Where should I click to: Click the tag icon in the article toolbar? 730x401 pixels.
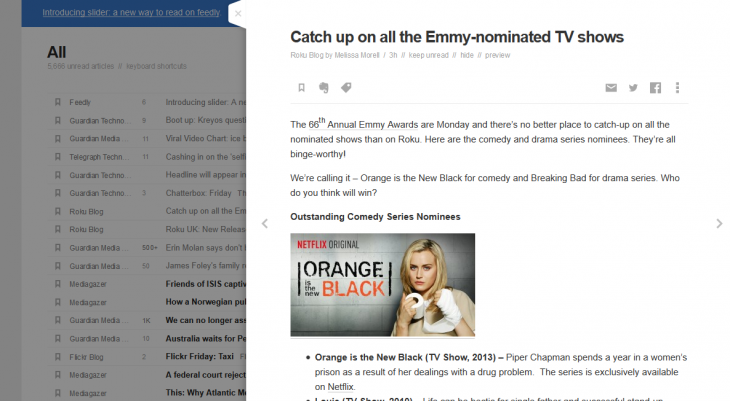point(346,88)
